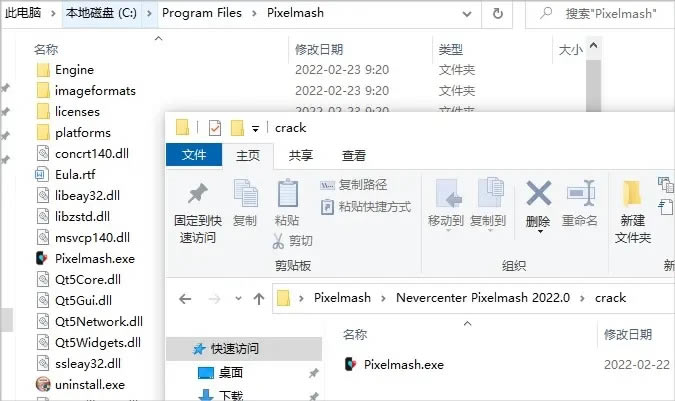Select the imageformats folder in back window
The image size is (675, 401).
(86, 91)
